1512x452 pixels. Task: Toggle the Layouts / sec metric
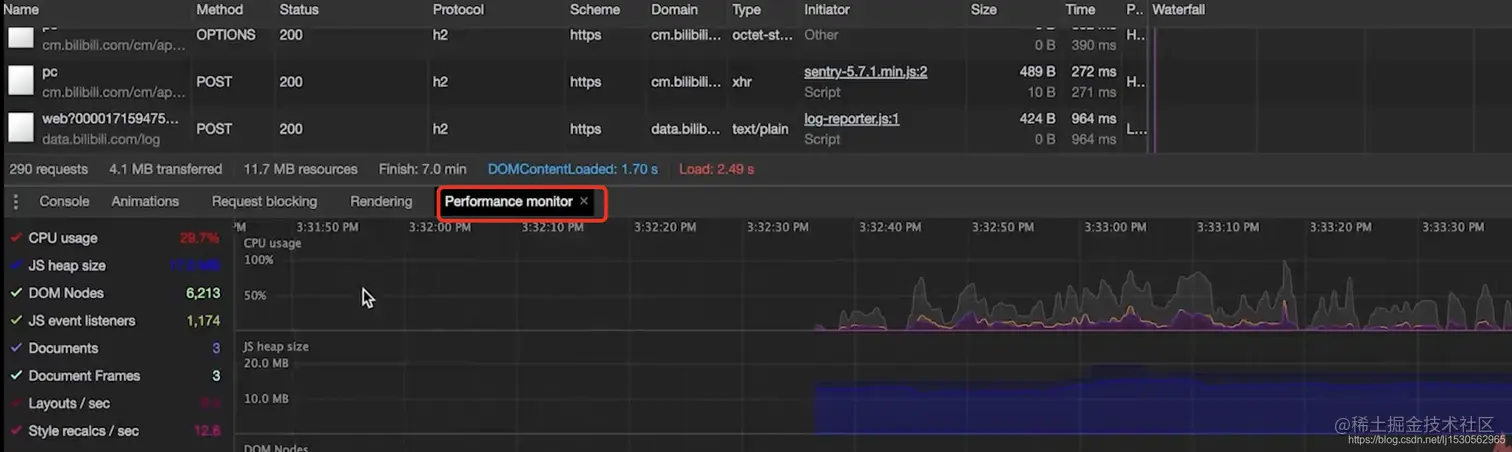pos(16,403)
